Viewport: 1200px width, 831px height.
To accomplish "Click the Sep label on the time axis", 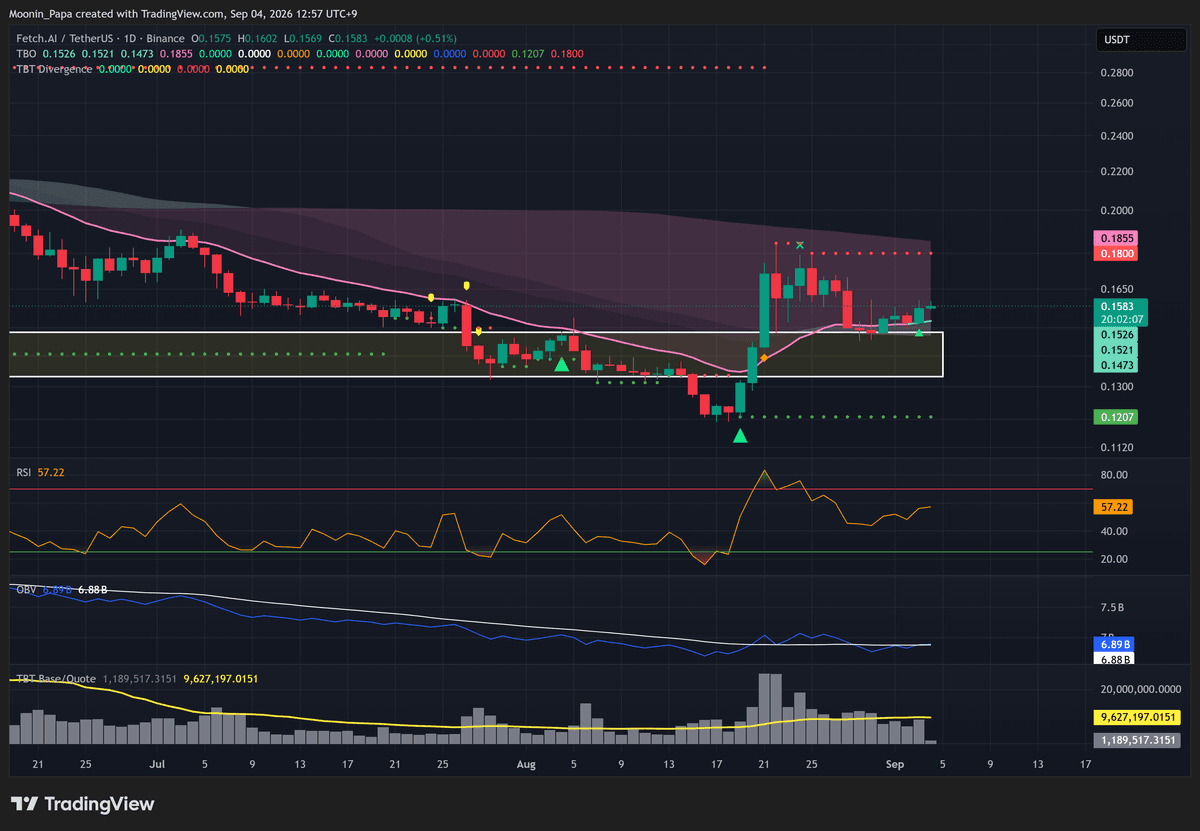I will tap(893, 764).
